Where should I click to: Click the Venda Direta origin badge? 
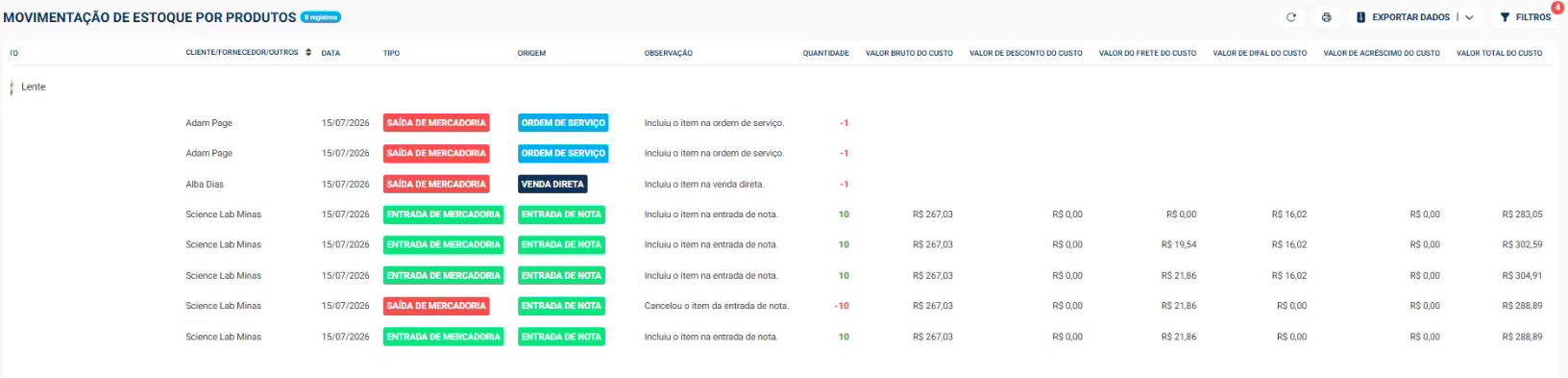coord(552,184)
